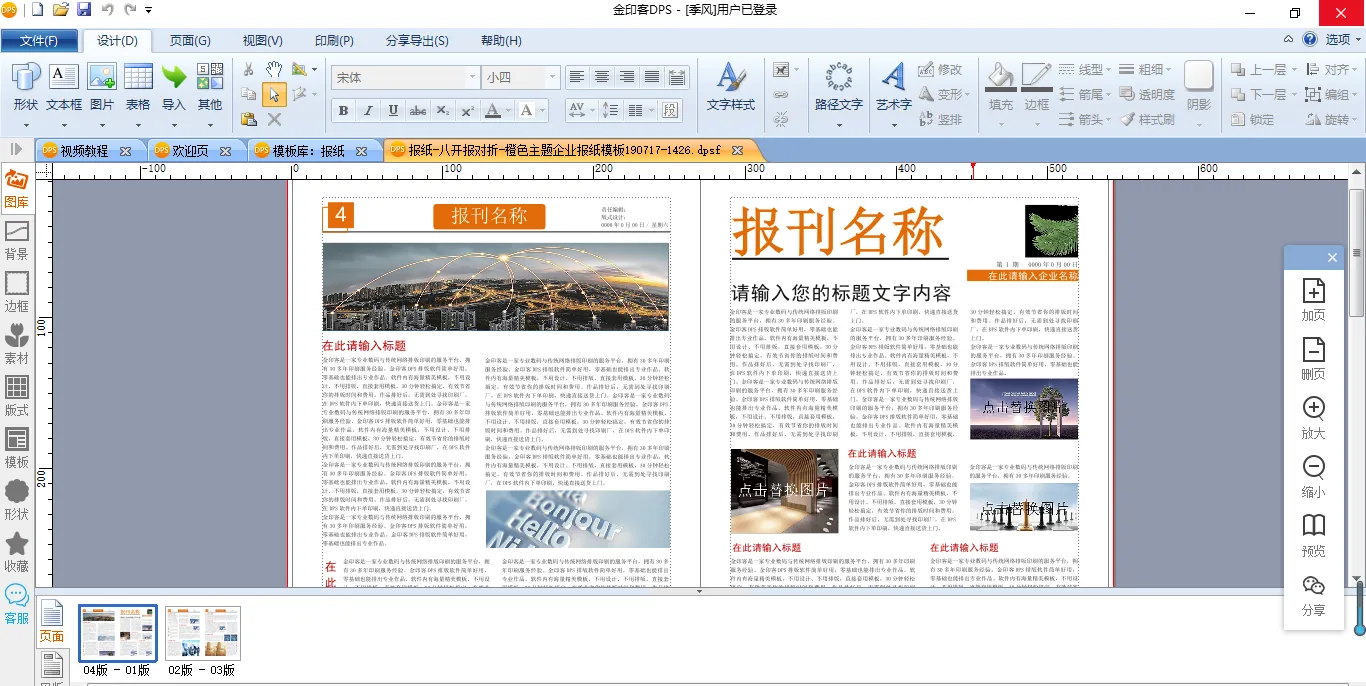Open 素材 materials in left sidebar
The image size is (1366, 686).
17,343
